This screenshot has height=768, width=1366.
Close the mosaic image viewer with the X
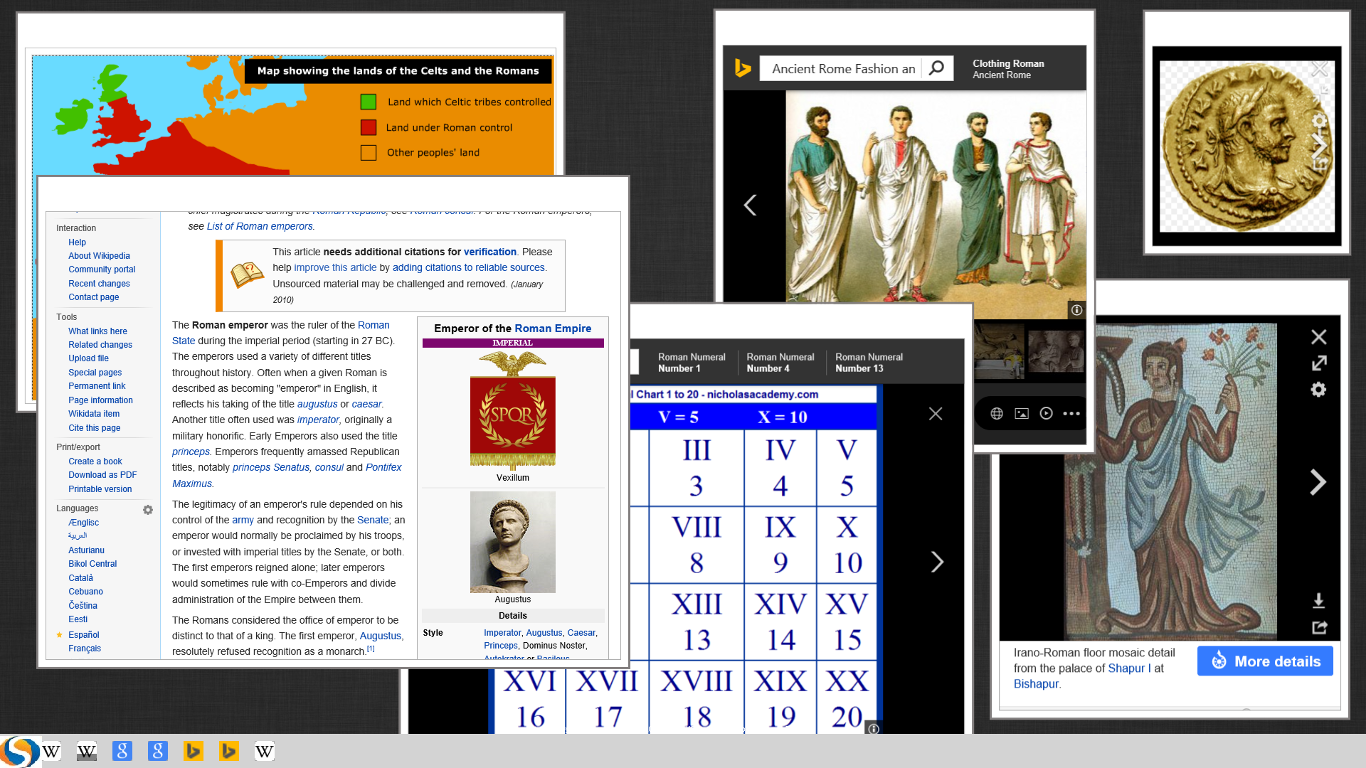coord(1319,337)
